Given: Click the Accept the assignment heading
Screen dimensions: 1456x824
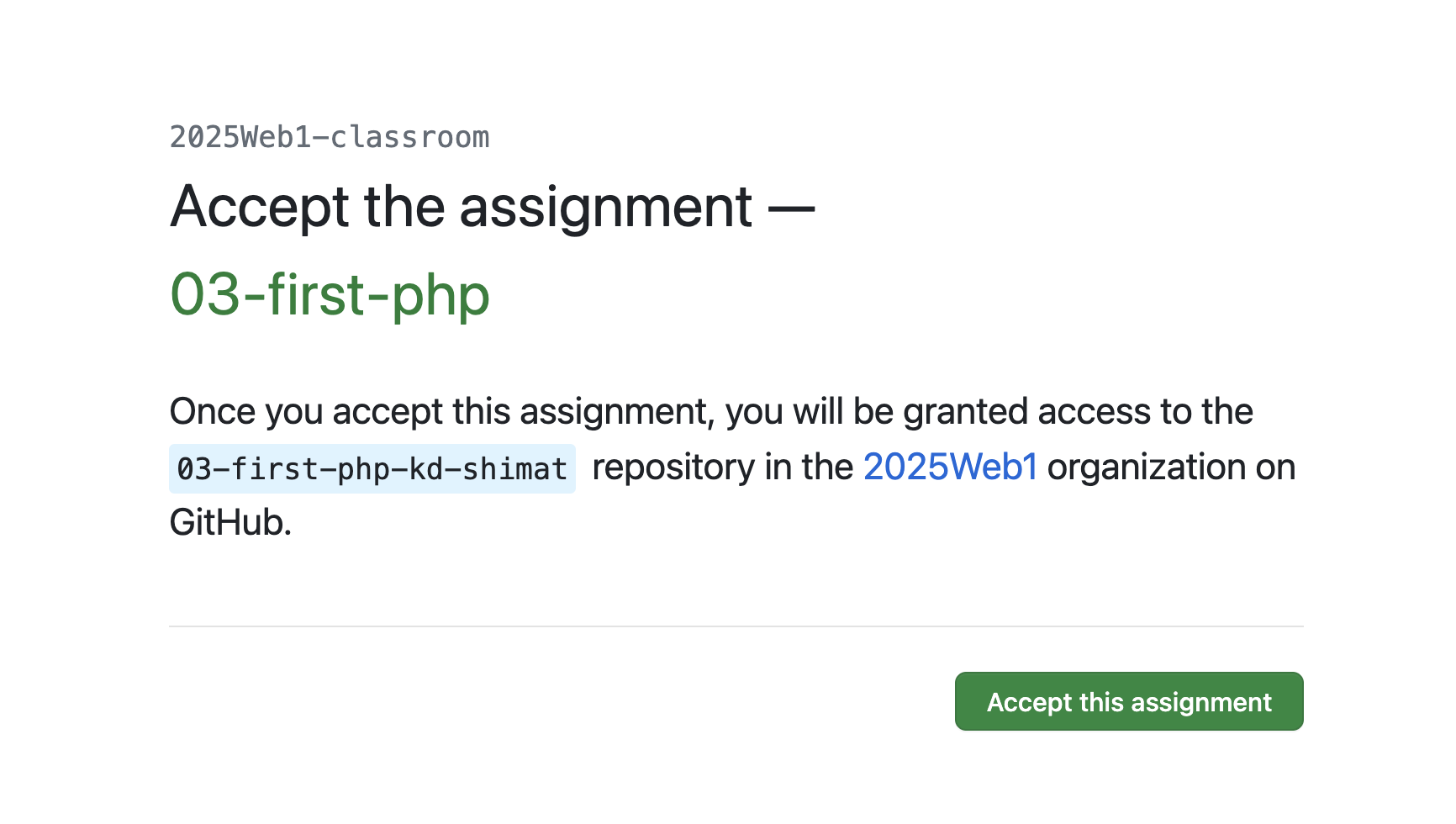Looking at the screenshot, I should (x=493, y=208).
